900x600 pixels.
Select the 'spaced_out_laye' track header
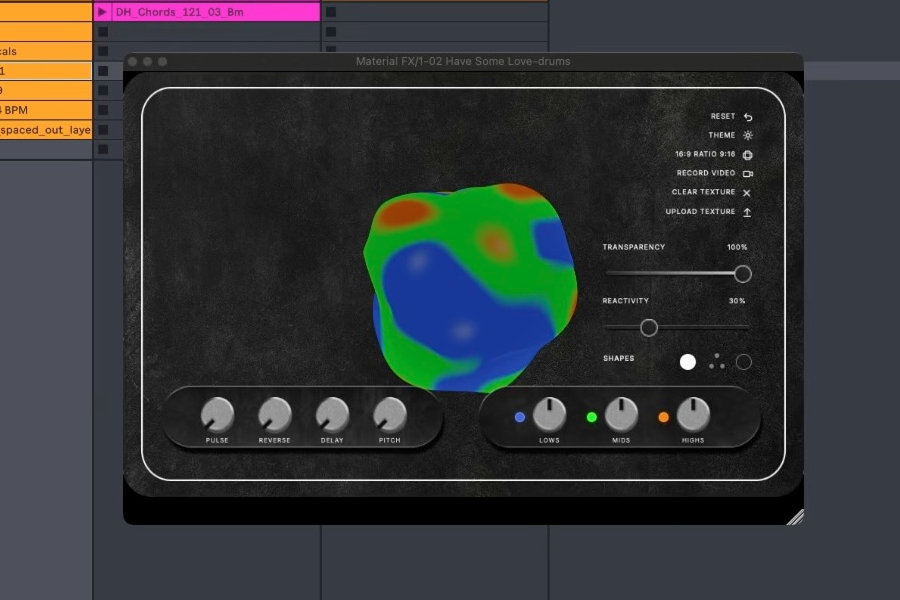pyautogui.click(x=46, y=129)
